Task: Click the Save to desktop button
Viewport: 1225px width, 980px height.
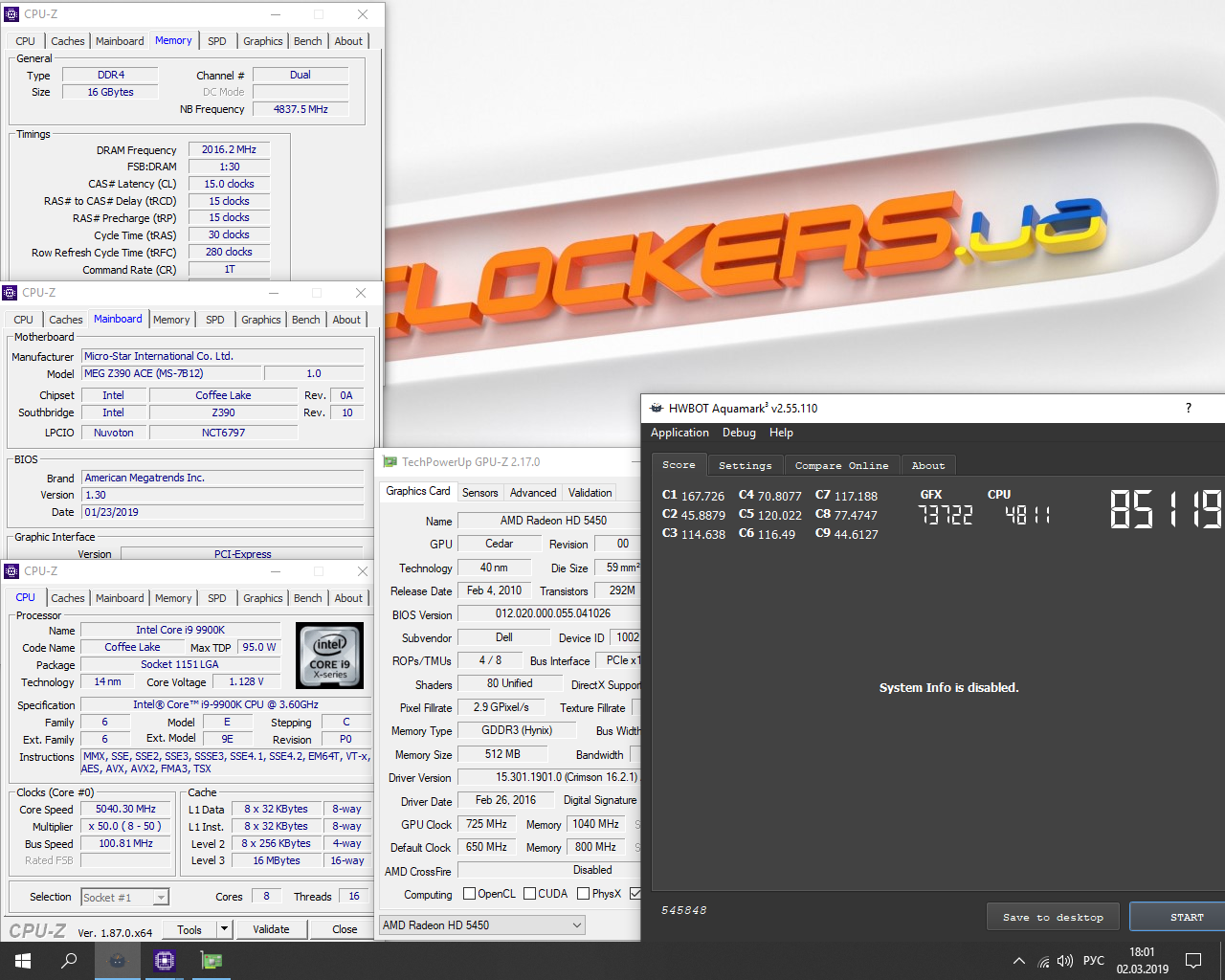Action: 1053,917
